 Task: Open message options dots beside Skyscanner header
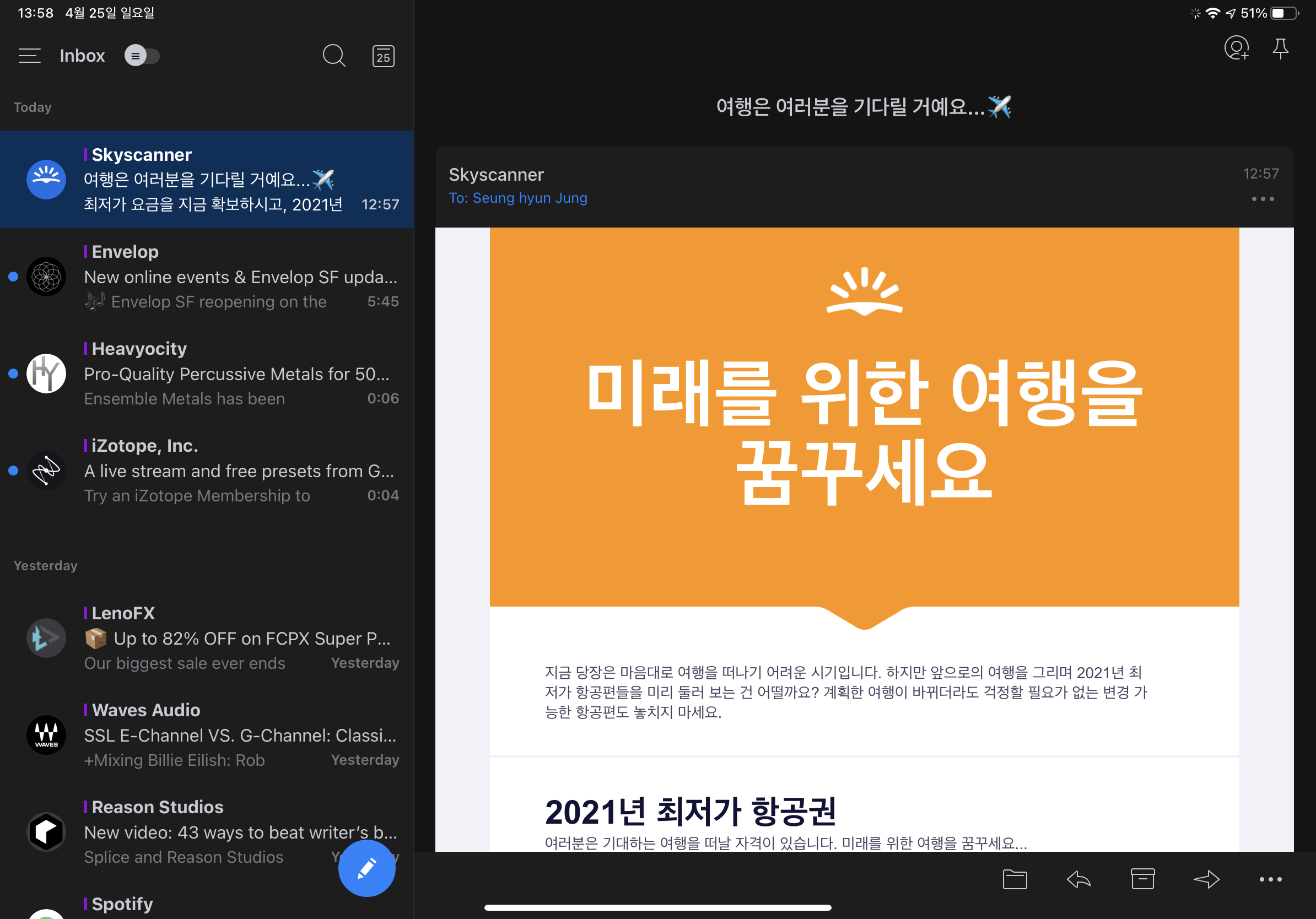(x=1263, y=199)
